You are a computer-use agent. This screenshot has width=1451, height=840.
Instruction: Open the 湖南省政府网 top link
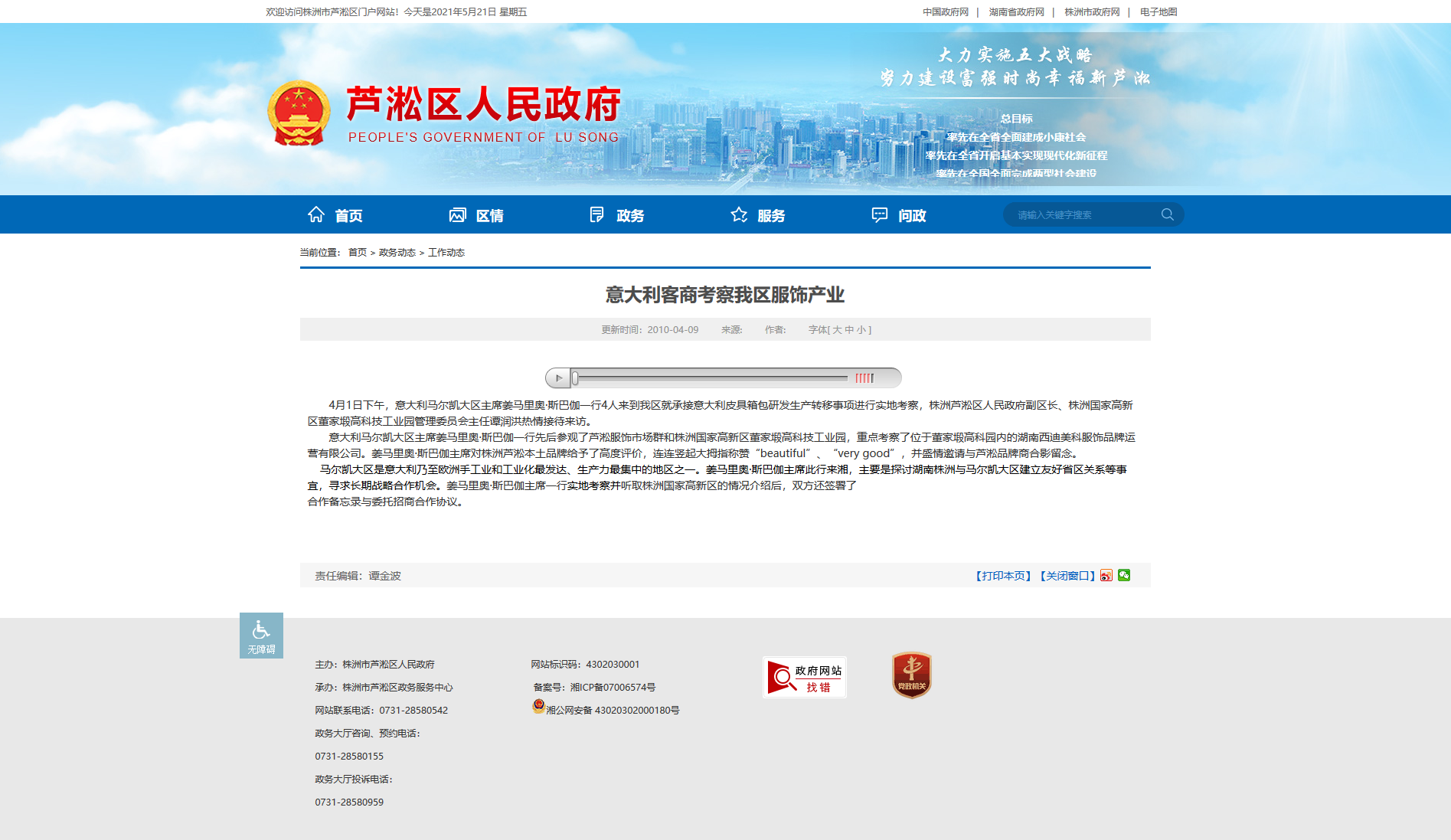1016,12
